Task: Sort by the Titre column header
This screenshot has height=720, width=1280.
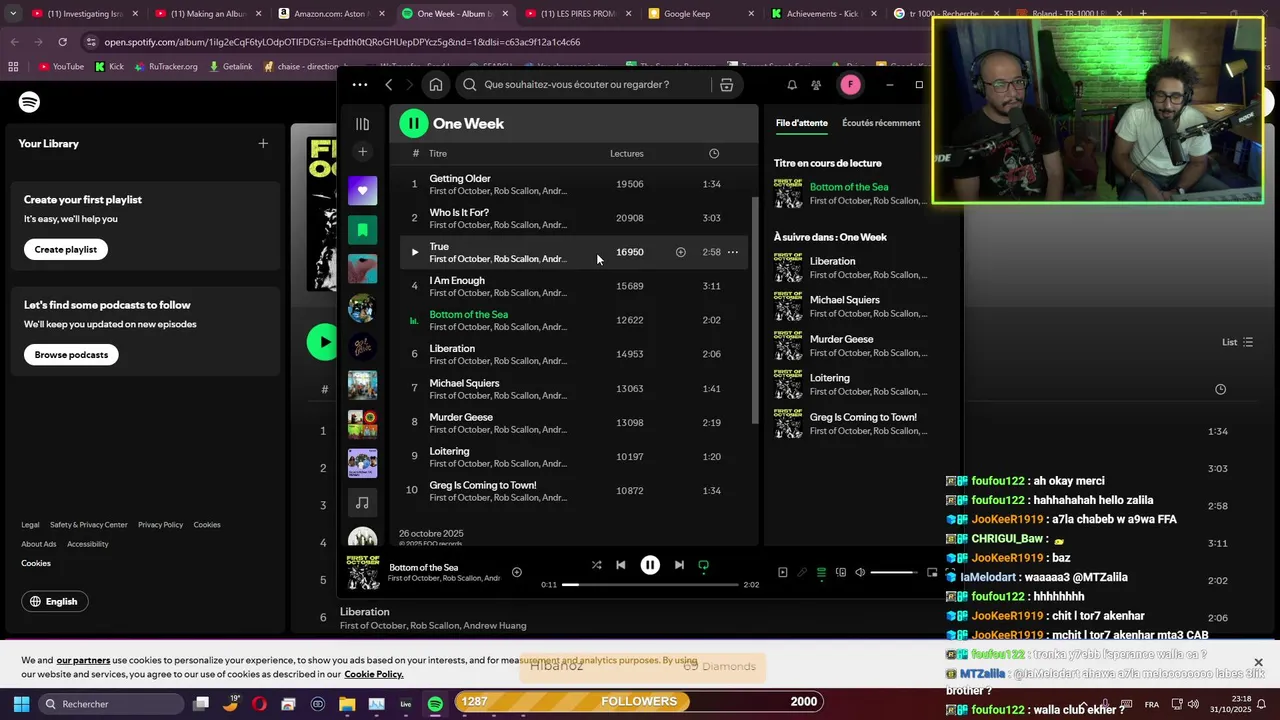Action: (x=438, y=153)
